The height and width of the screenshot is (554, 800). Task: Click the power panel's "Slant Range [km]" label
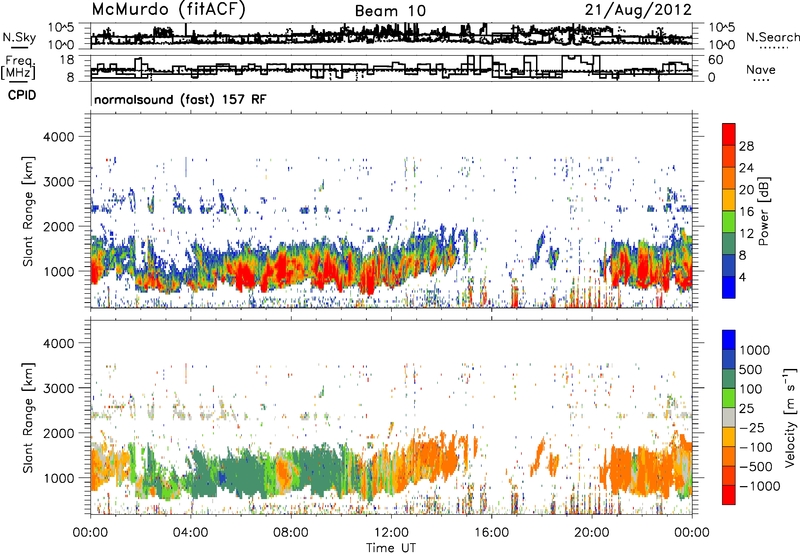[x=28, y=211]
